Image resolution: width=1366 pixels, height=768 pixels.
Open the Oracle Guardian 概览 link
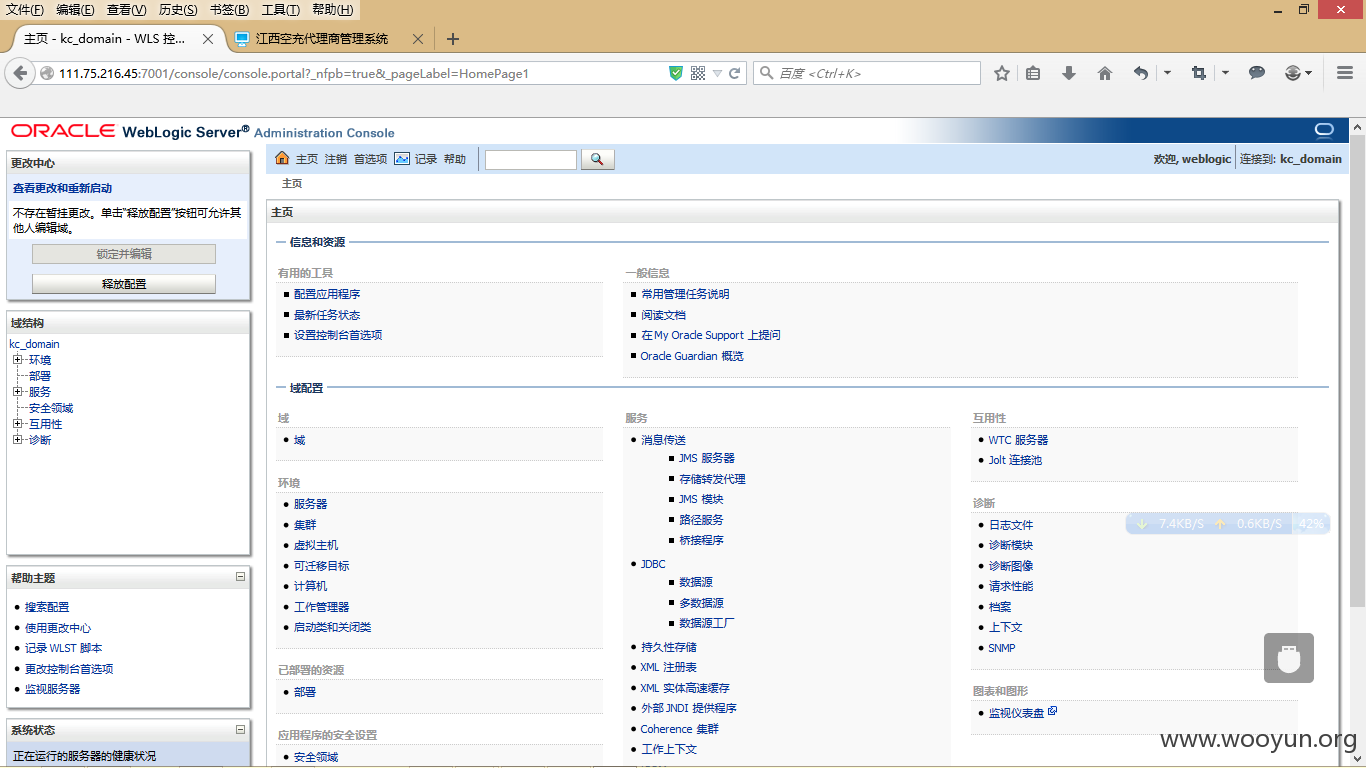pyautogui.click(x=692, y=356)
